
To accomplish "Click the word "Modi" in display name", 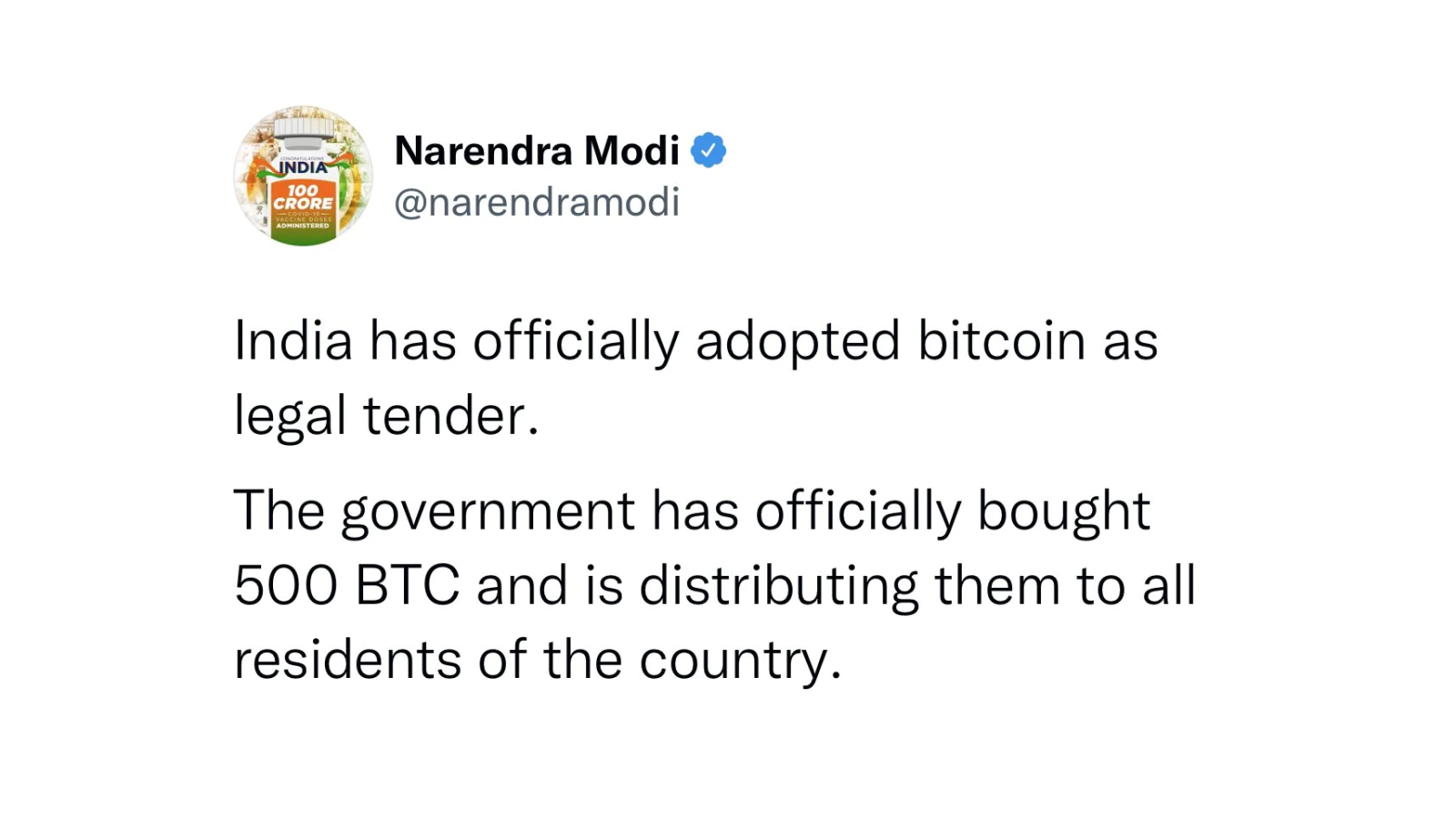I will 632,150.
